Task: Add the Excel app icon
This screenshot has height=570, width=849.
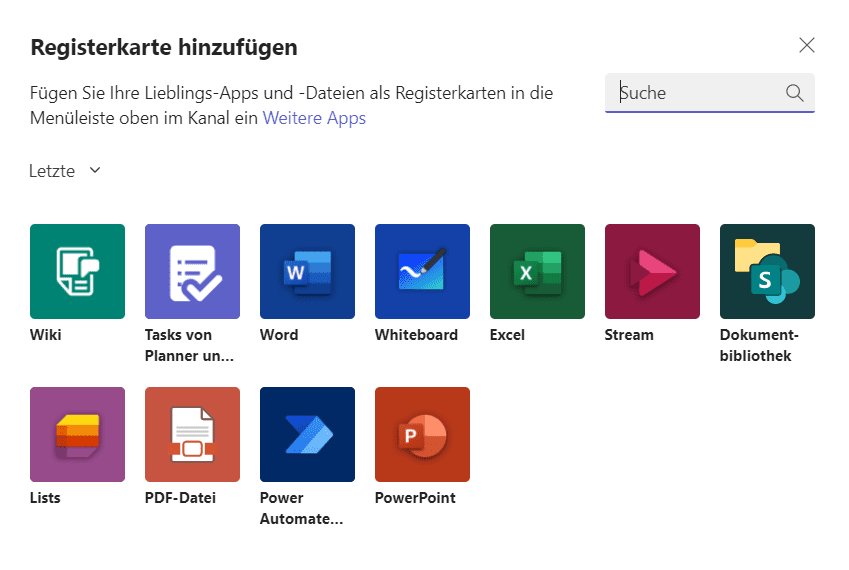Action: [537, 271]
